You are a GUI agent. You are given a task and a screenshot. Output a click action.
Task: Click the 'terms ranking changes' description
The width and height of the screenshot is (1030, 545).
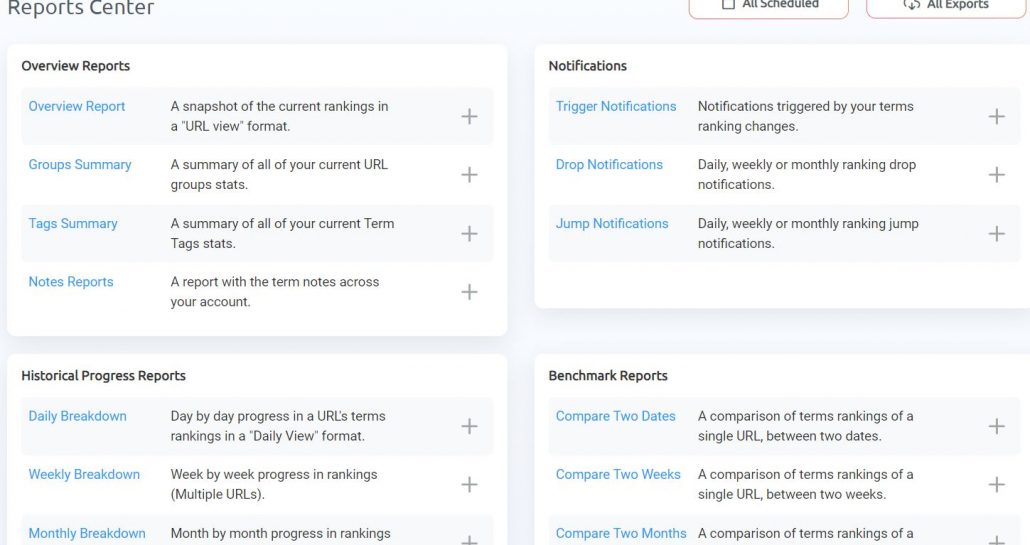[x=805, y=116]
